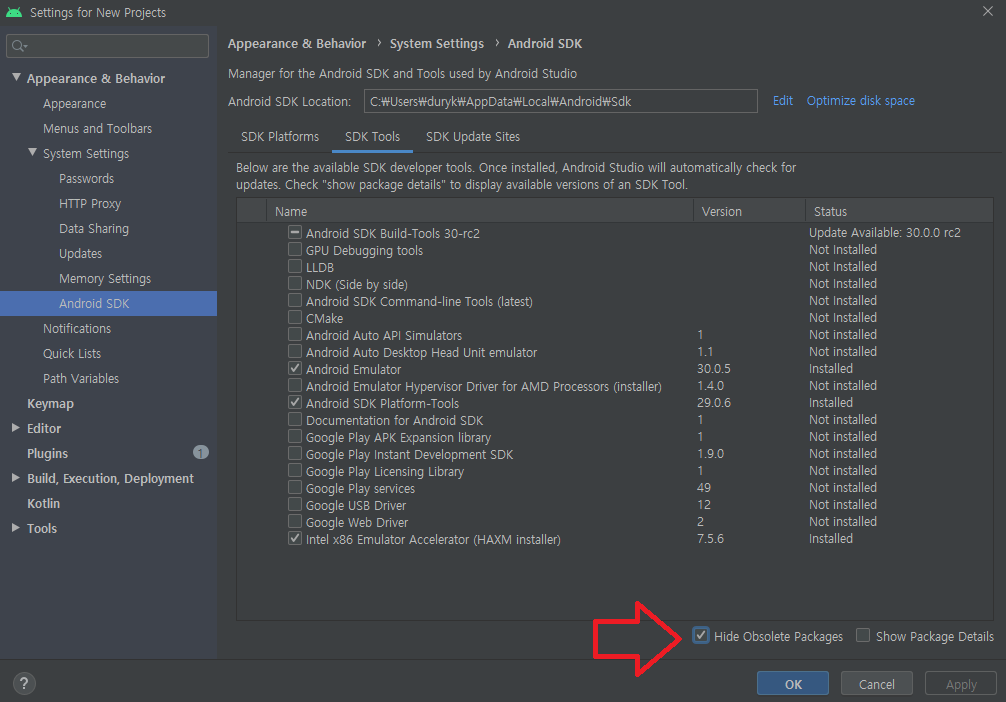1006x702 pixels.
Task: Confirm settings with the OK button
Action: pos(793,684)
